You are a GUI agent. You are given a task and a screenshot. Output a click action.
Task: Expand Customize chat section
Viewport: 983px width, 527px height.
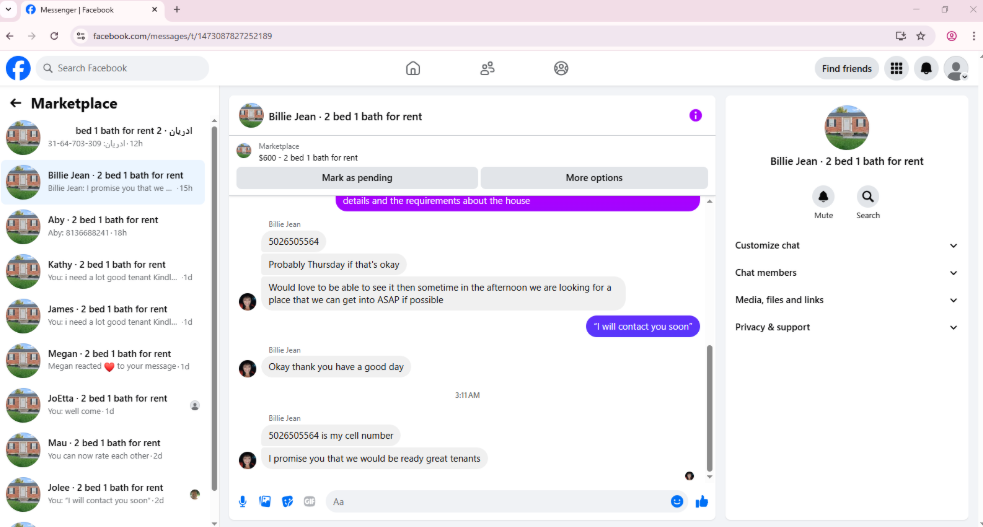(x=846, y=246)
